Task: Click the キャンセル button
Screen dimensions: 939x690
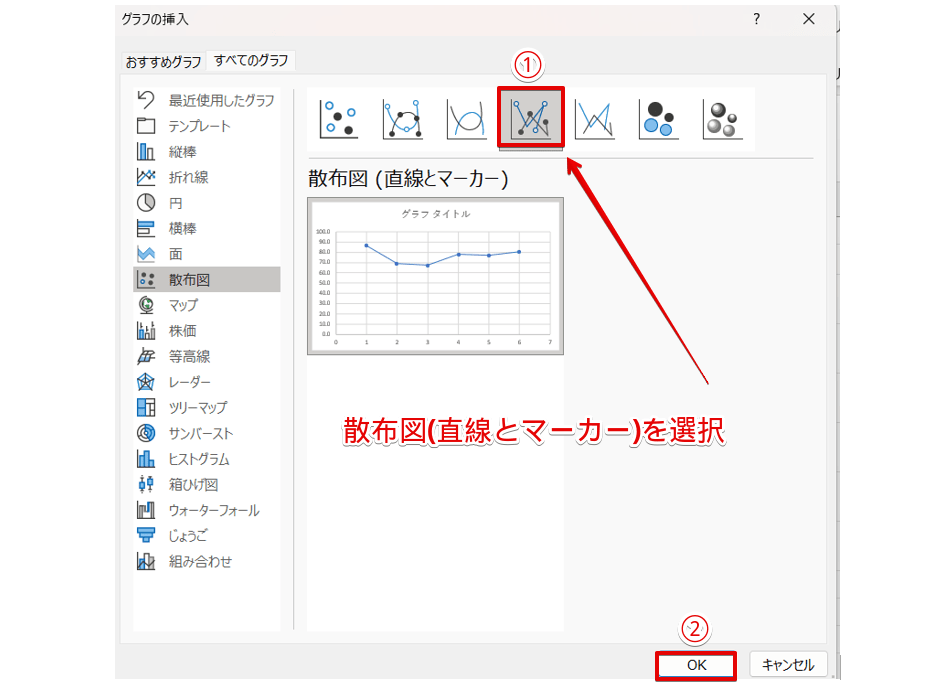Action: coord(788,665)
